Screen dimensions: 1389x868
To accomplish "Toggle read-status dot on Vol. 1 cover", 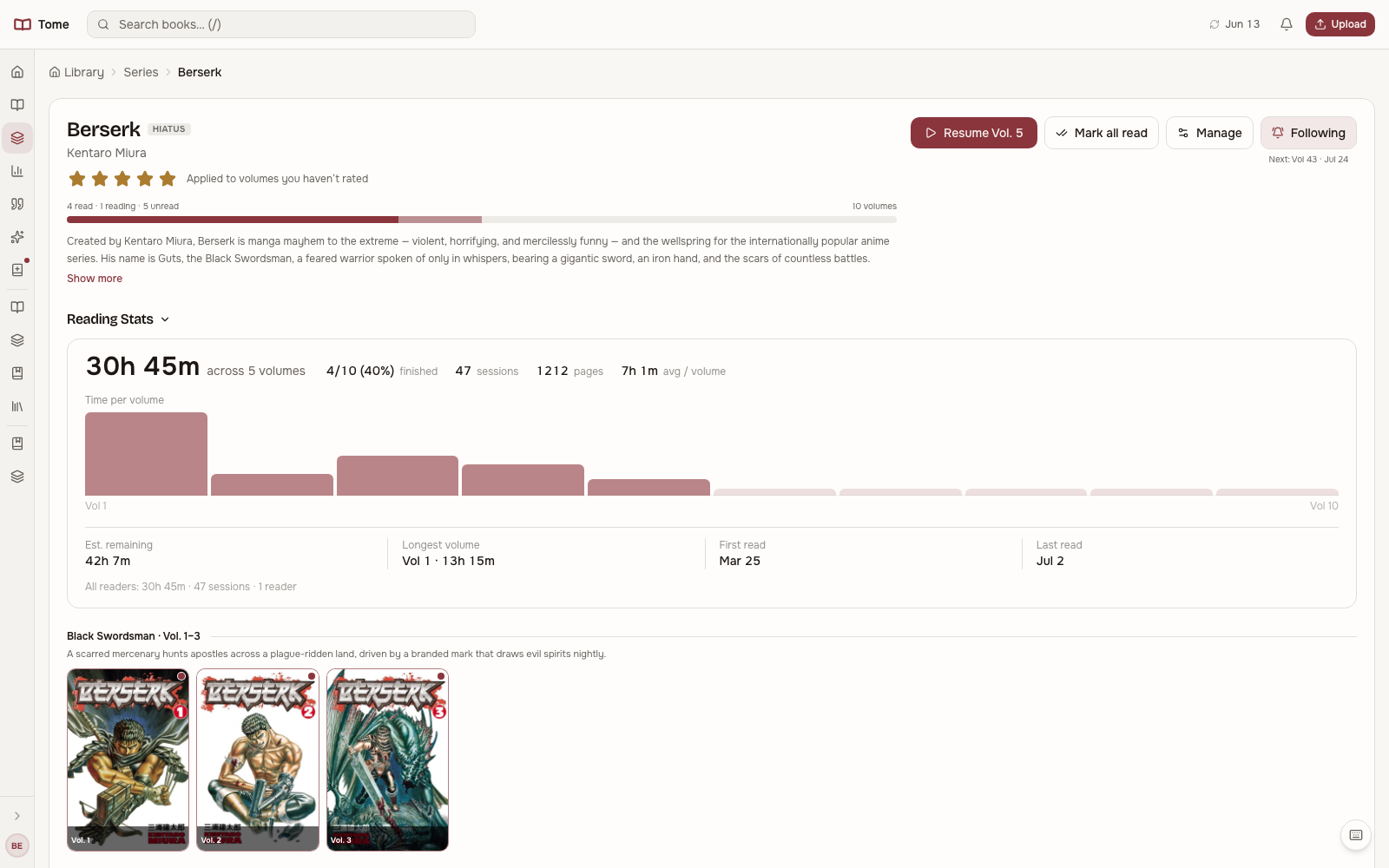I will (x=181, y=676).
